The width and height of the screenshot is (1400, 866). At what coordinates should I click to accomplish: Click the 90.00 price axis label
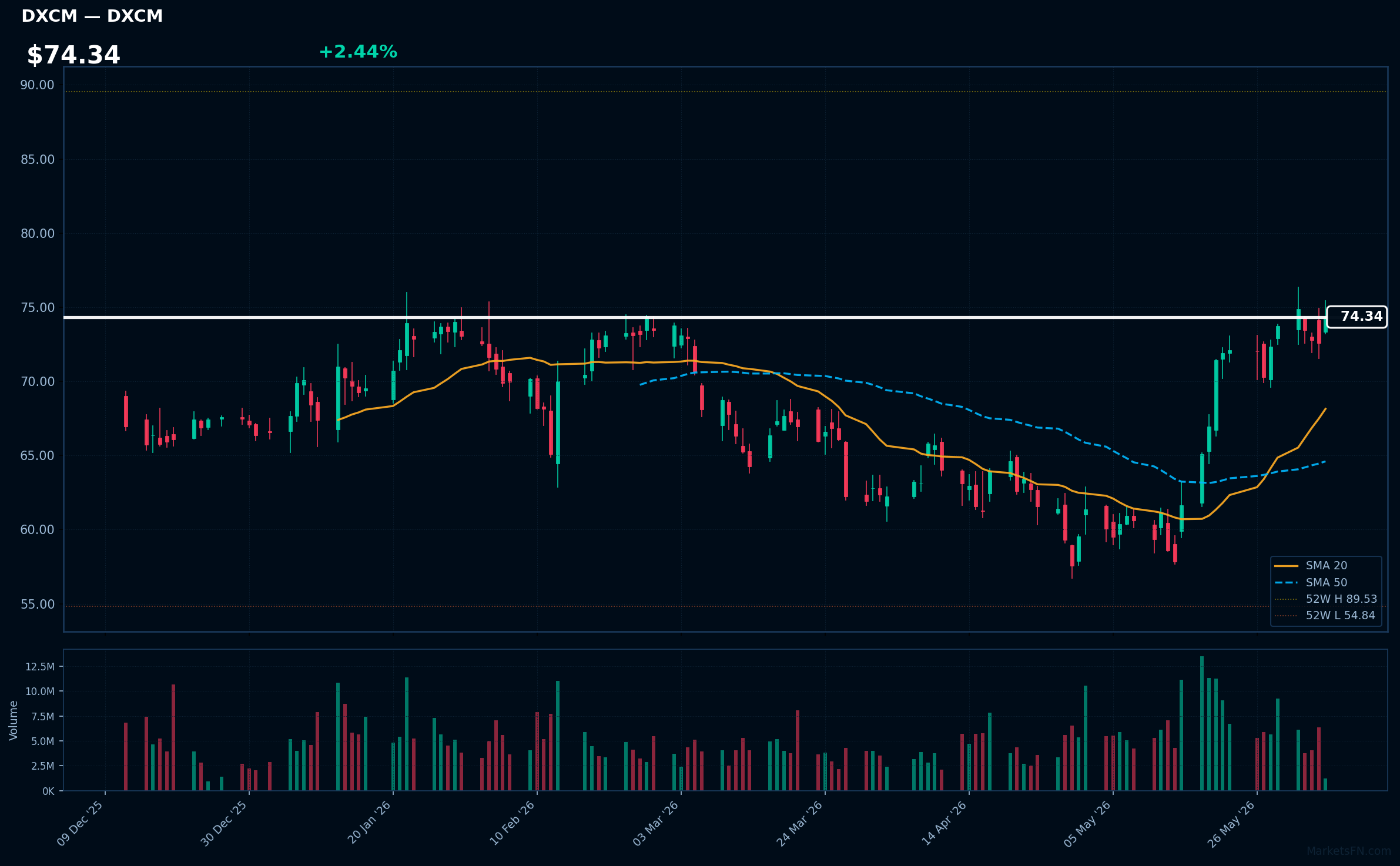[x=37, y=85]
